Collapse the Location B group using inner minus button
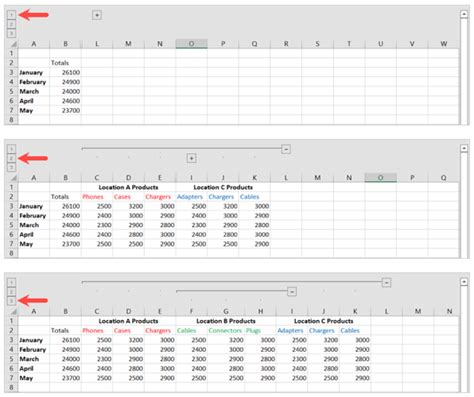This screenshot has height=397, width=474. point(292,292)
